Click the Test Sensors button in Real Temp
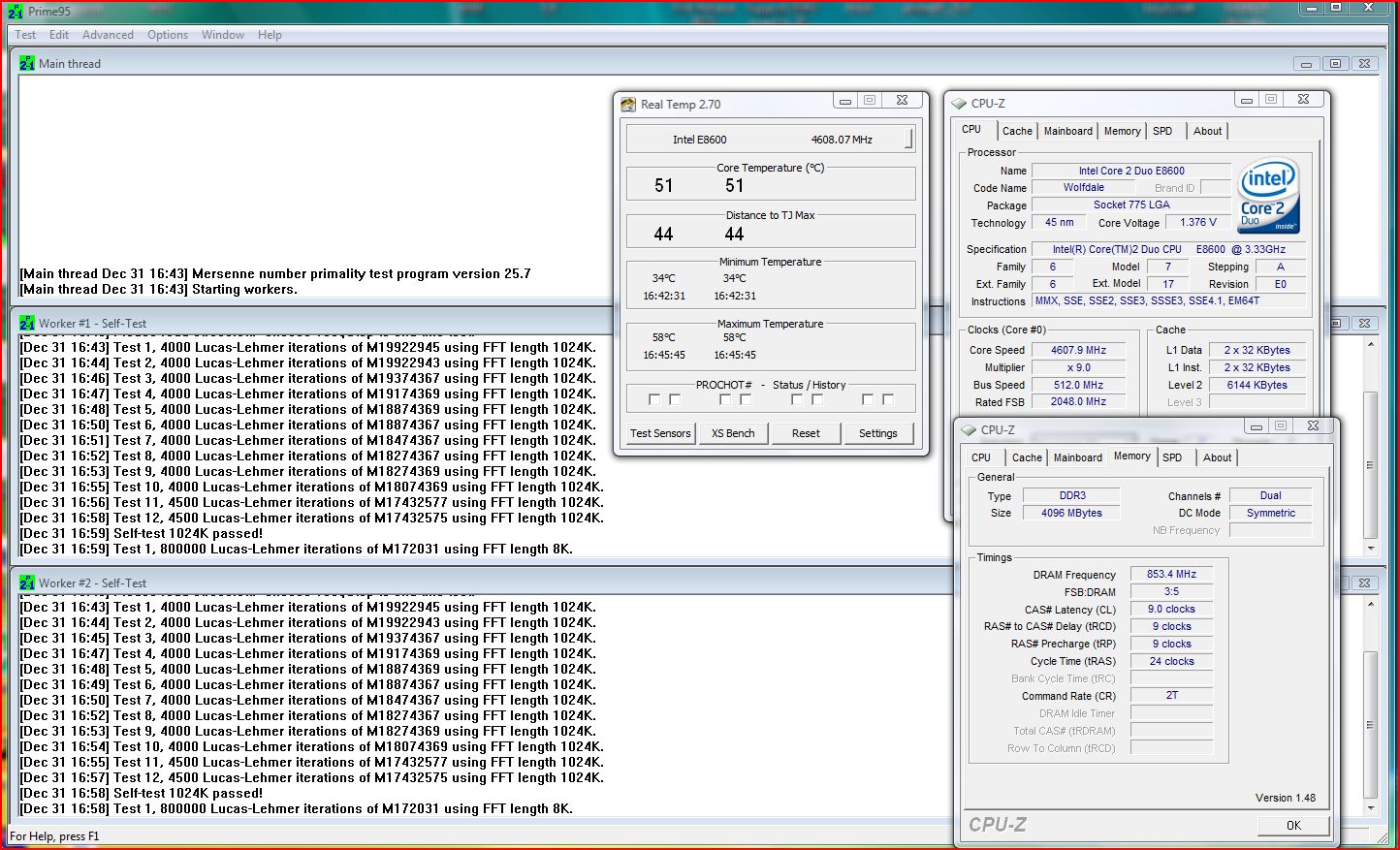 (x=660, y=433)
